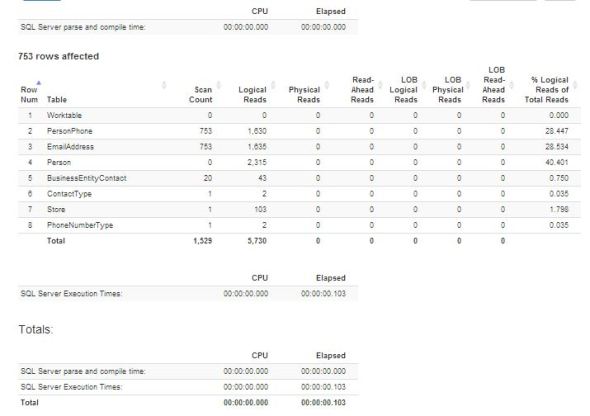Viewport: 590px width, 416px height.
Task: Click the 1,635 logical reads value
Action: tap(257, 147)
